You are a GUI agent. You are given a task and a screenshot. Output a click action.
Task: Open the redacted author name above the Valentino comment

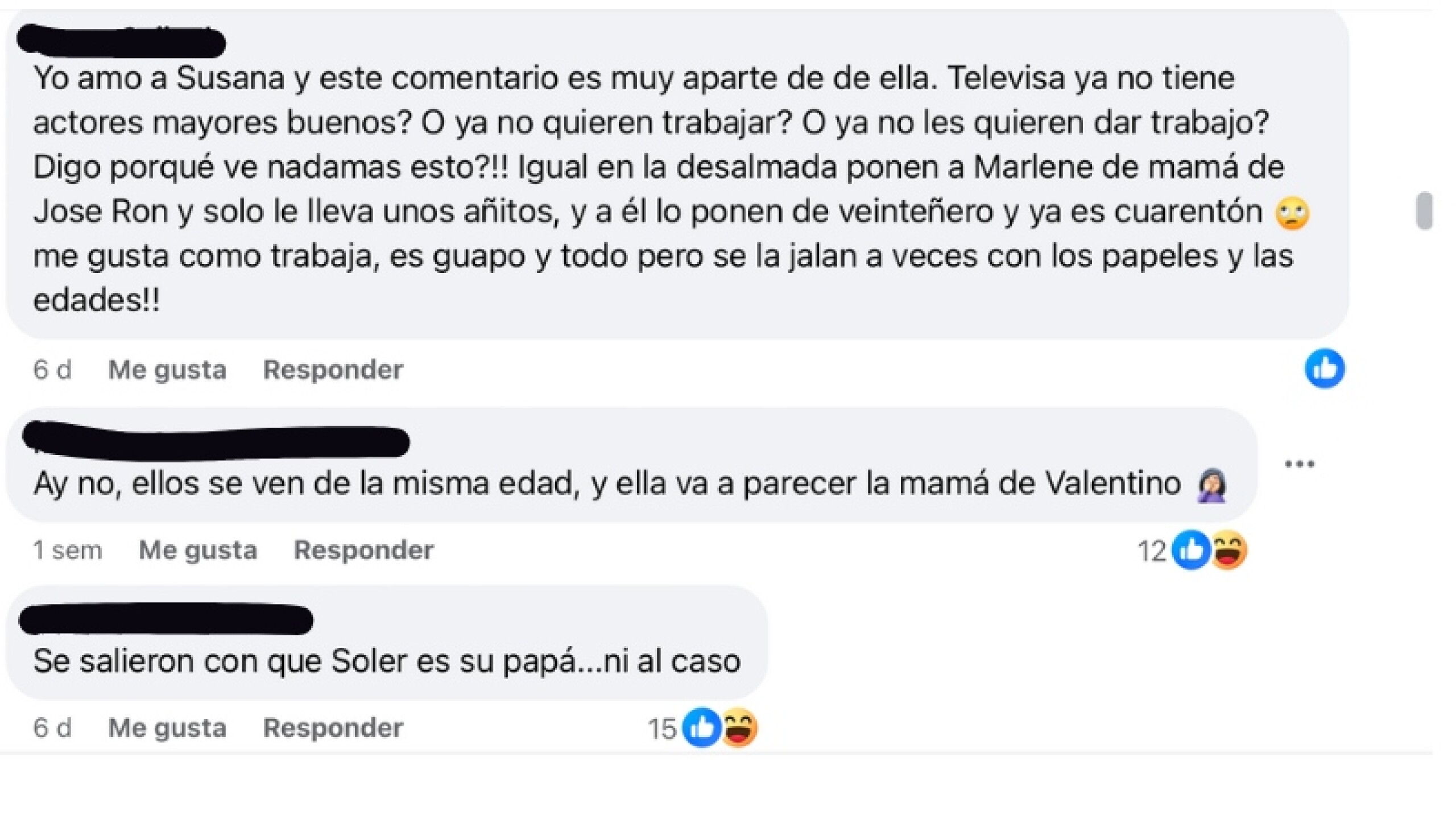click(216, 441)
